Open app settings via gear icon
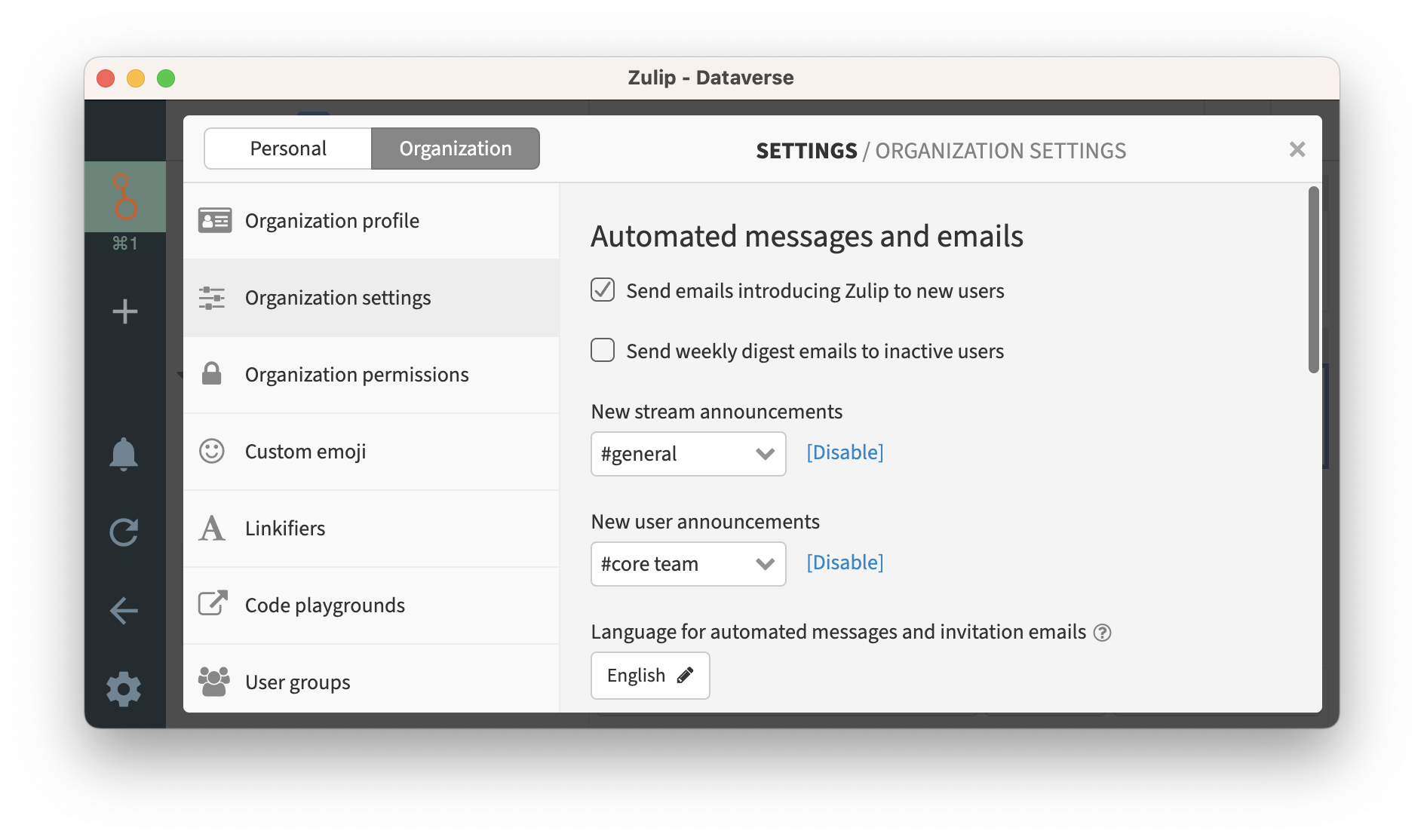 tap(124, 689)
